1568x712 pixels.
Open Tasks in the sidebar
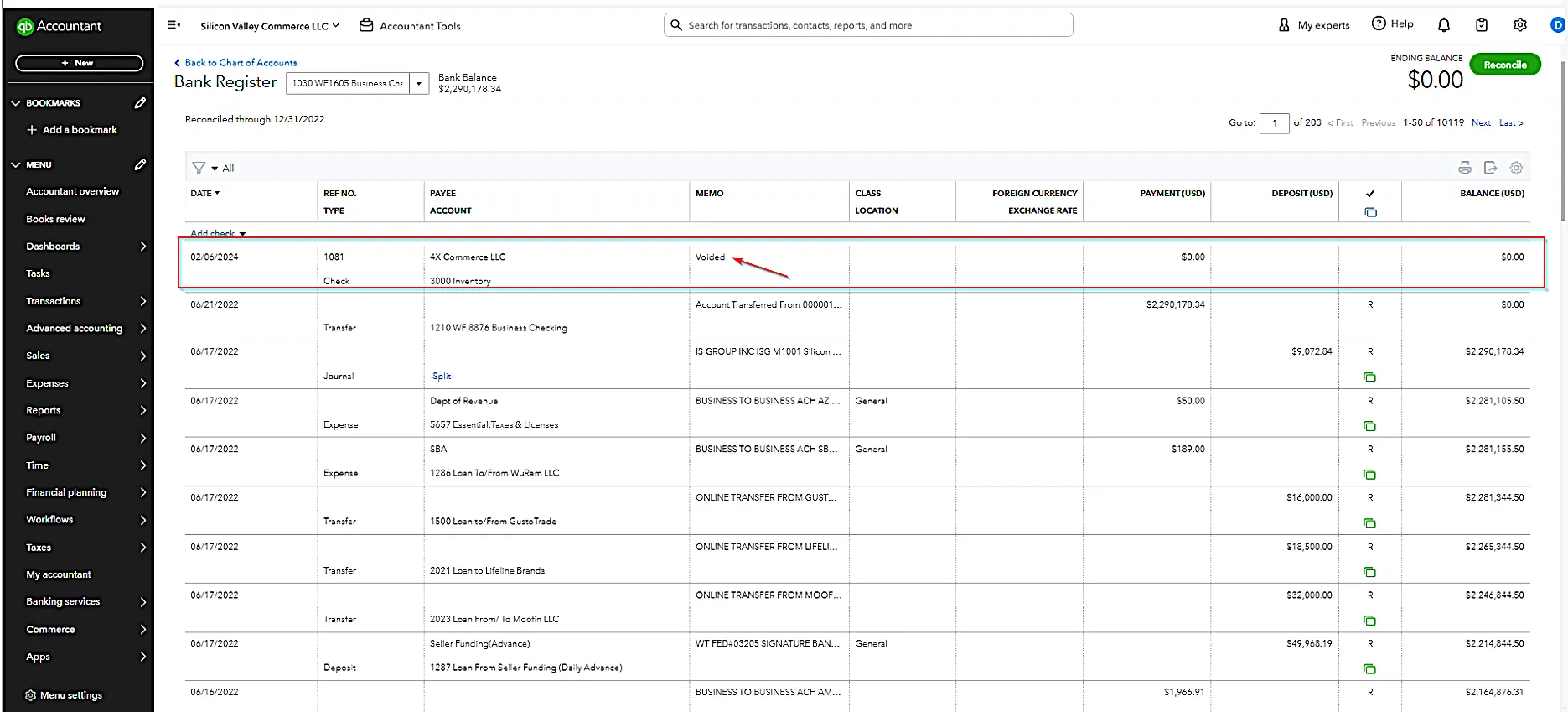[x=38, y=273]
